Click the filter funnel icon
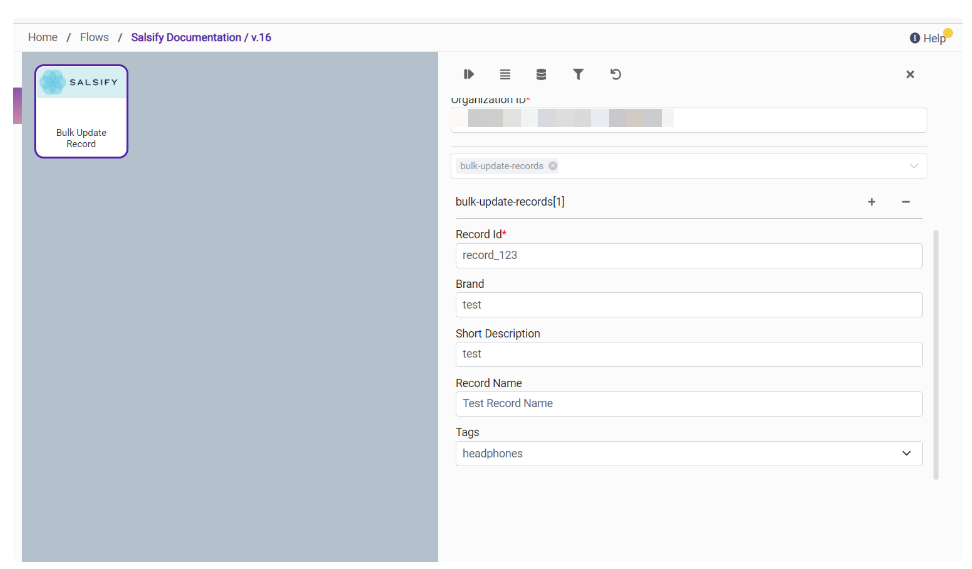The image size is (972, 569). click(578, 75)
